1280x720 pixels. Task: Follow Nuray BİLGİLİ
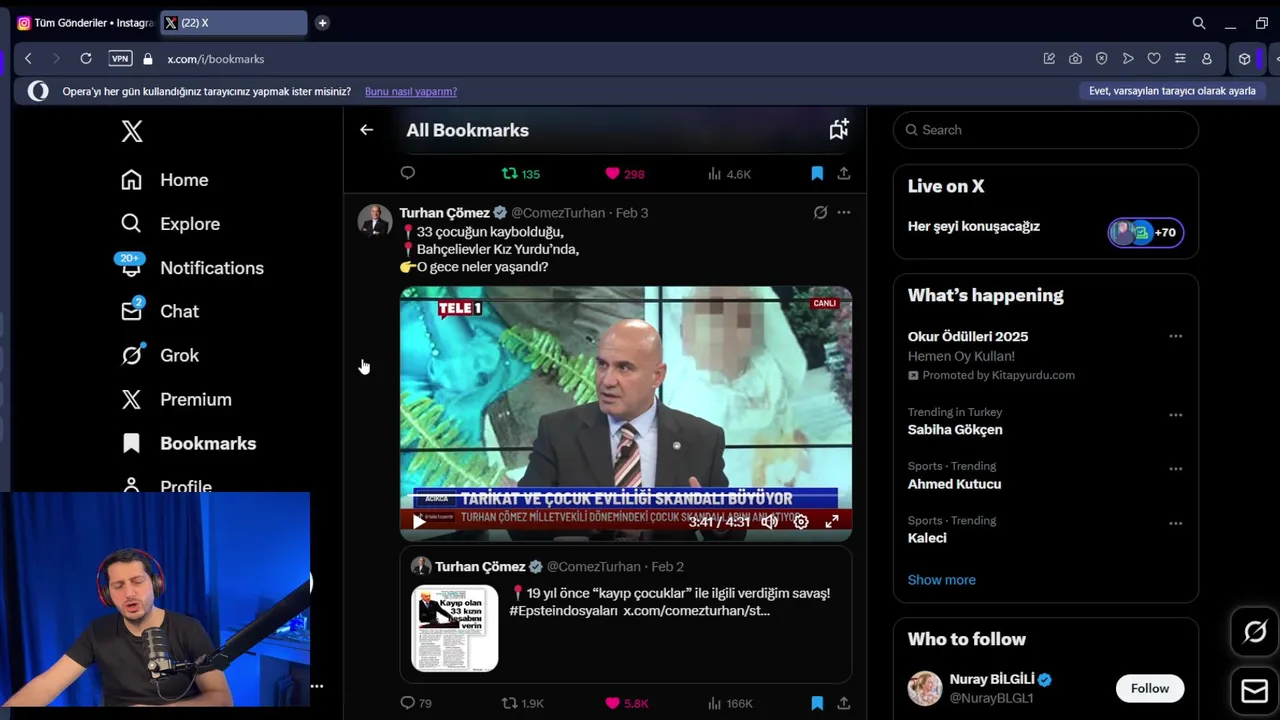click(x=1150, y=688)
